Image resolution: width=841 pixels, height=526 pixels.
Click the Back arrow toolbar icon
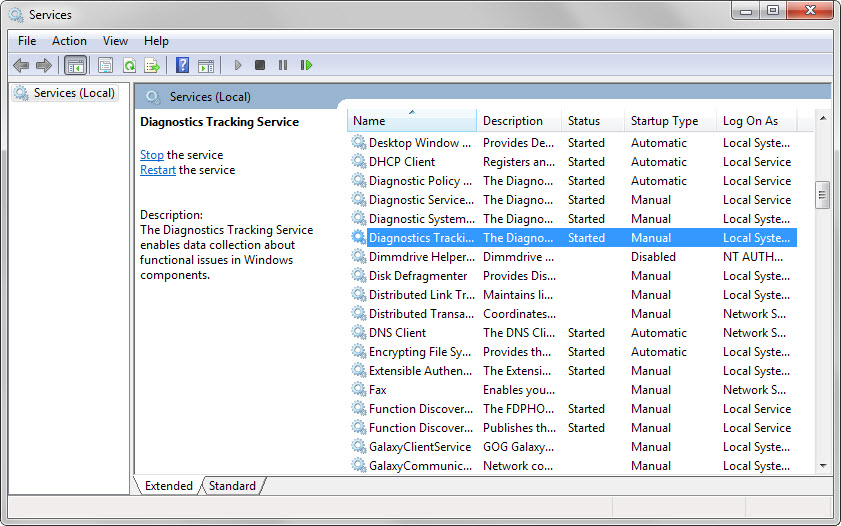click(x=21, y=65)
